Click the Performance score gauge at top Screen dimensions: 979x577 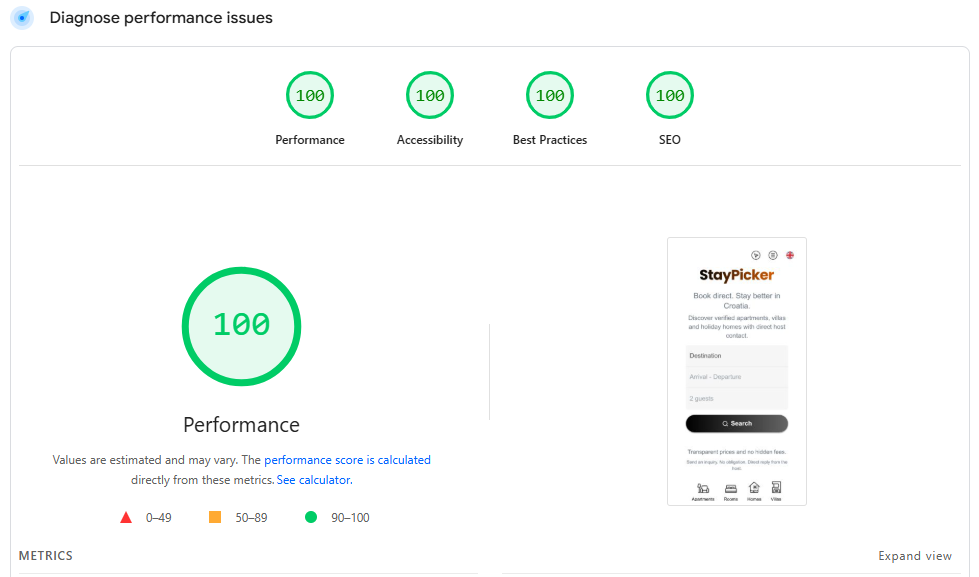[310, 96]
